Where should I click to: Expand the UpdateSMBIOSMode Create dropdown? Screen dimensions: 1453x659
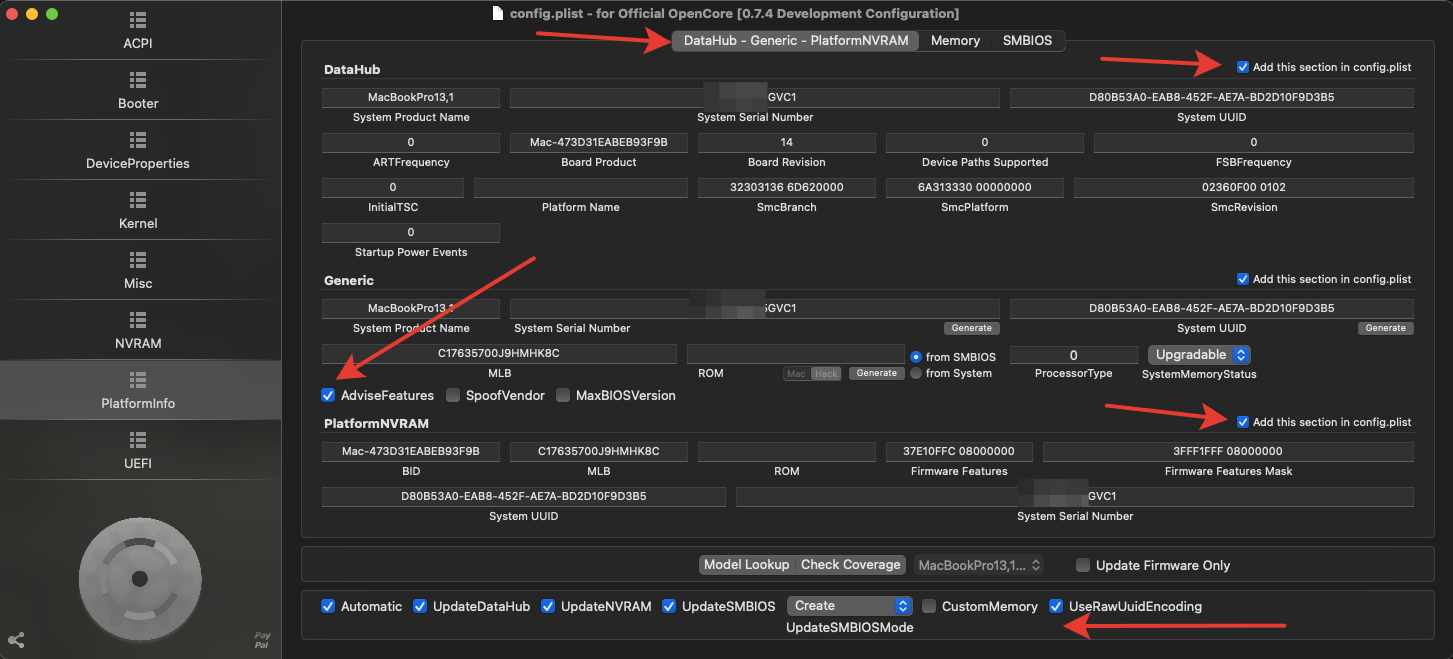click(849, 606)
